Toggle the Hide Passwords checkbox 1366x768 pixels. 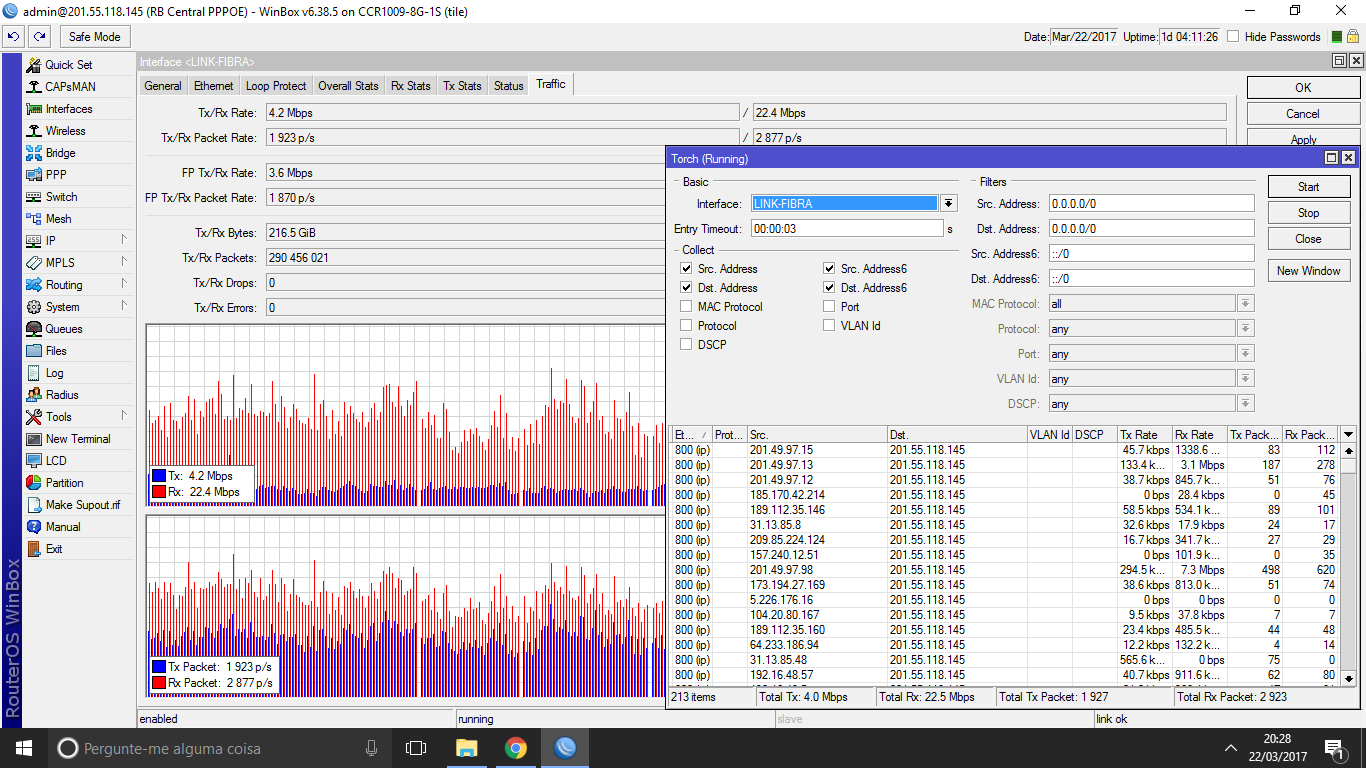coord(1233,37)
